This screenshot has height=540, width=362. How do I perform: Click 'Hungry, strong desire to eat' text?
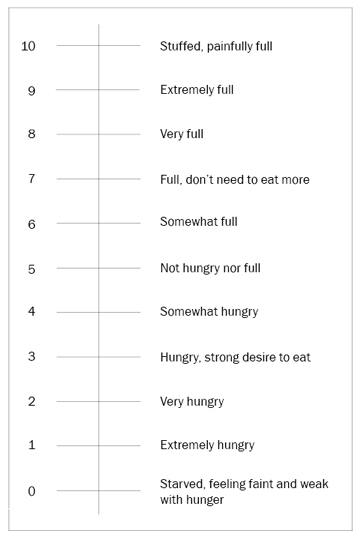pyautogui.click(x=235, y=357)
